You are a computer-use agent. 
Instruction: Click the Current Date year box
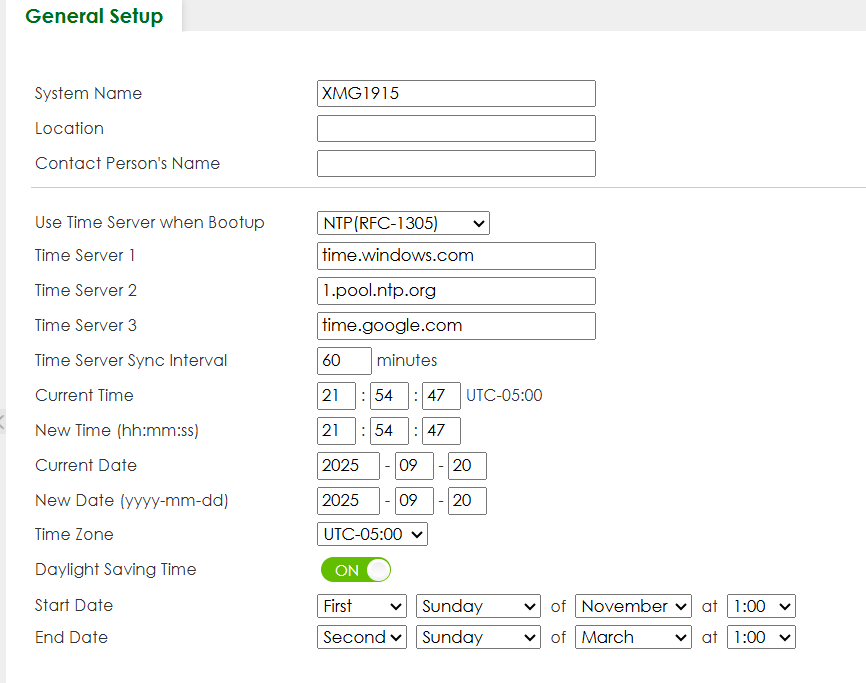point(348,466)
